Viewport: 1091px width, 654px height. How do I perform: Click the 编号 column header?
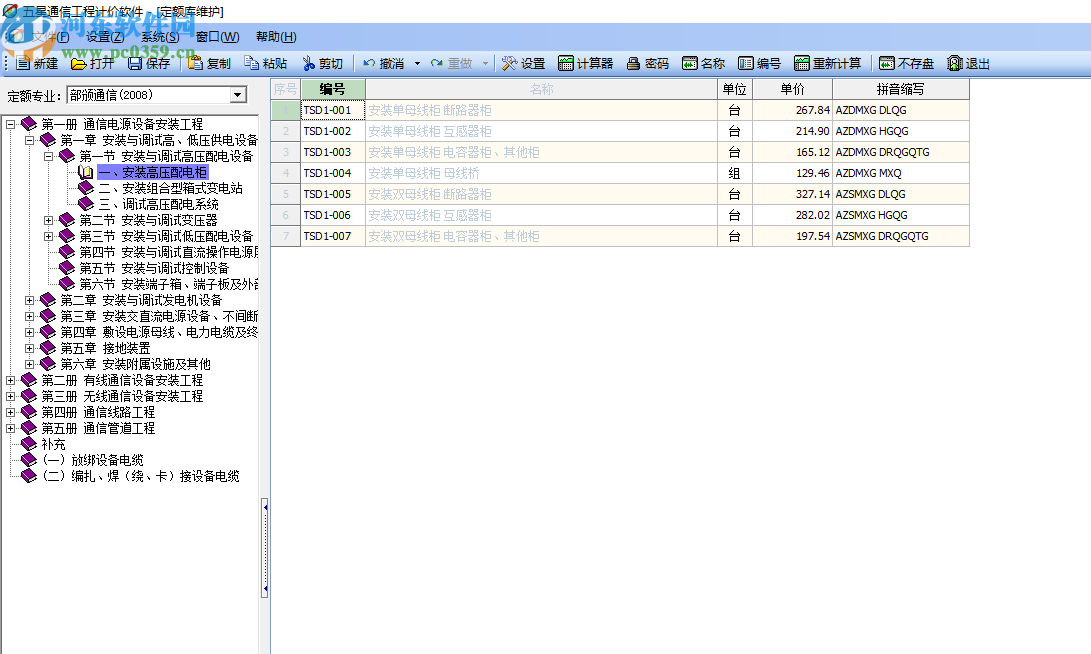(333, 89)
